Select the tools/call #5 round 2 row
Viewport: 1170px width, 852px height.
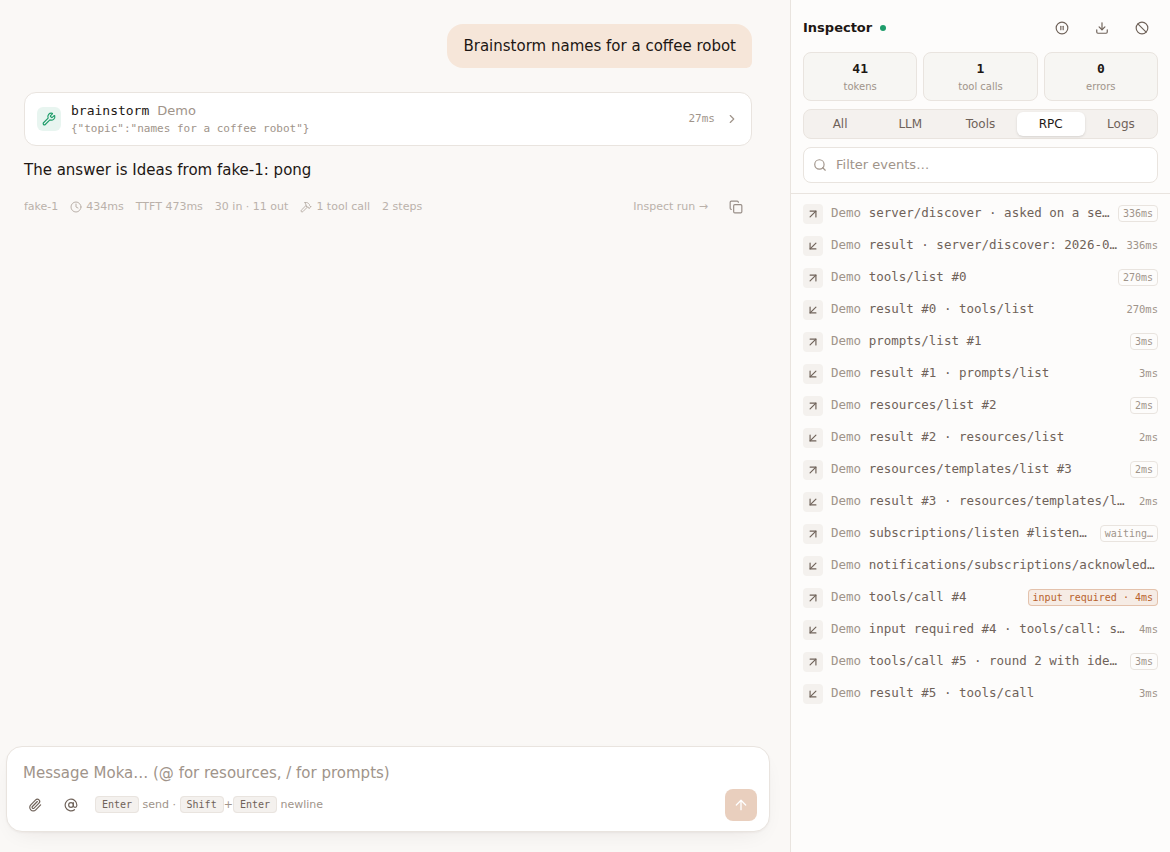pyautogui.click(x=980, y=663)
